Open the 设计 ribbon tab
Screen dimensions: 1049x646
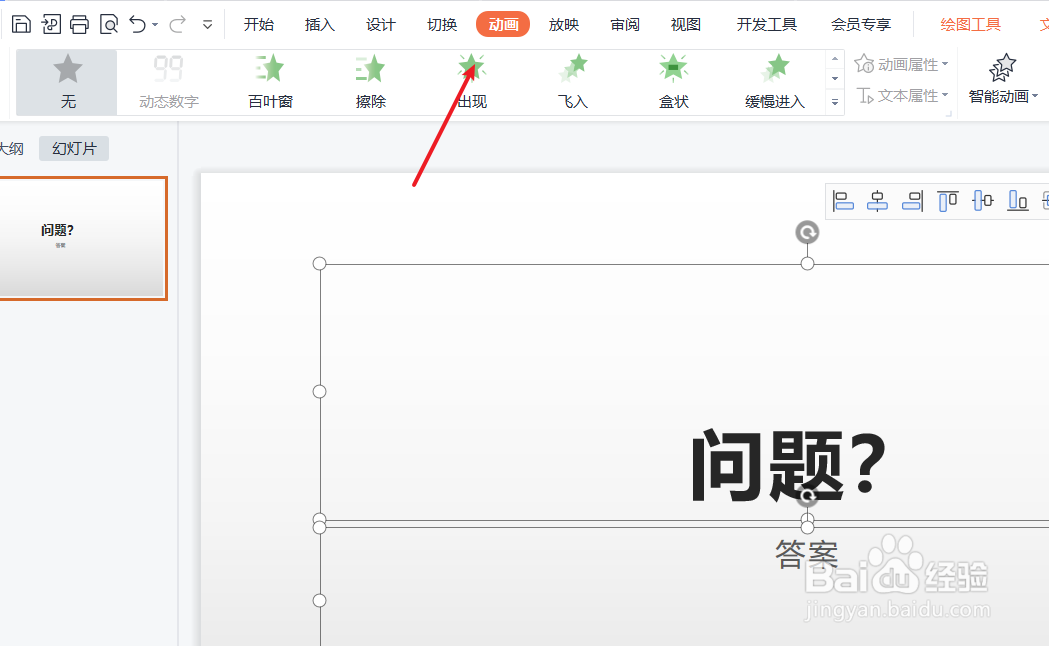coord(381,25)
